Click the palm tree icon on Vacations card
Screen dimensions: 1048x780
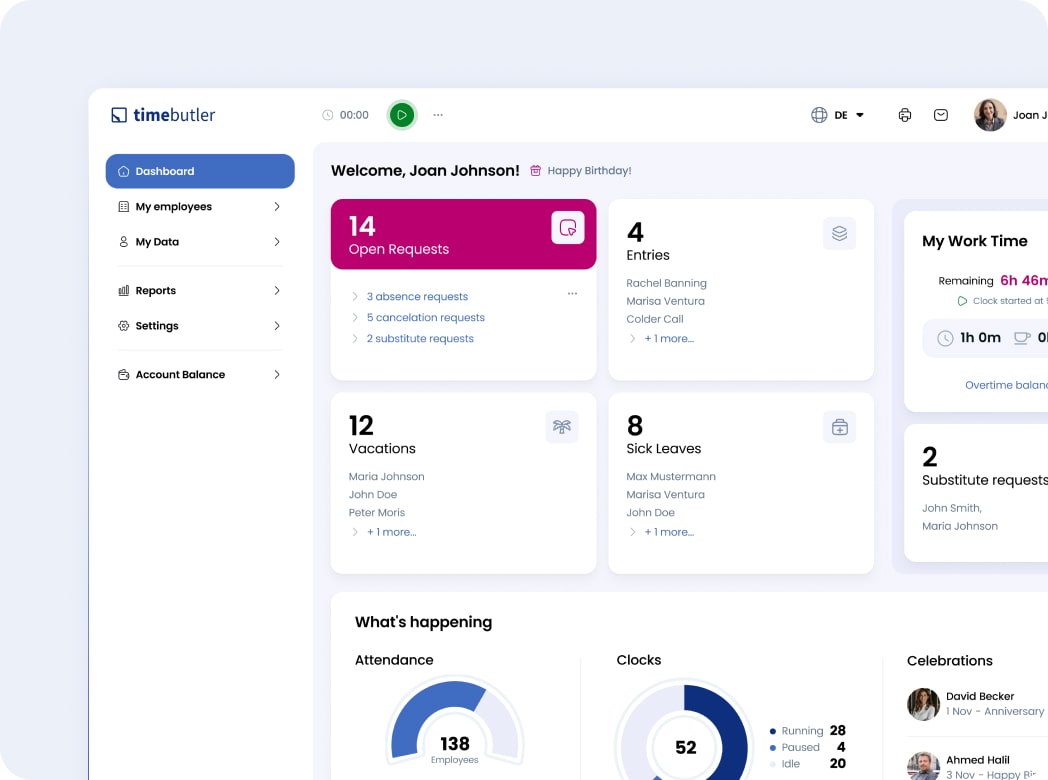click(x=562, y=427)
